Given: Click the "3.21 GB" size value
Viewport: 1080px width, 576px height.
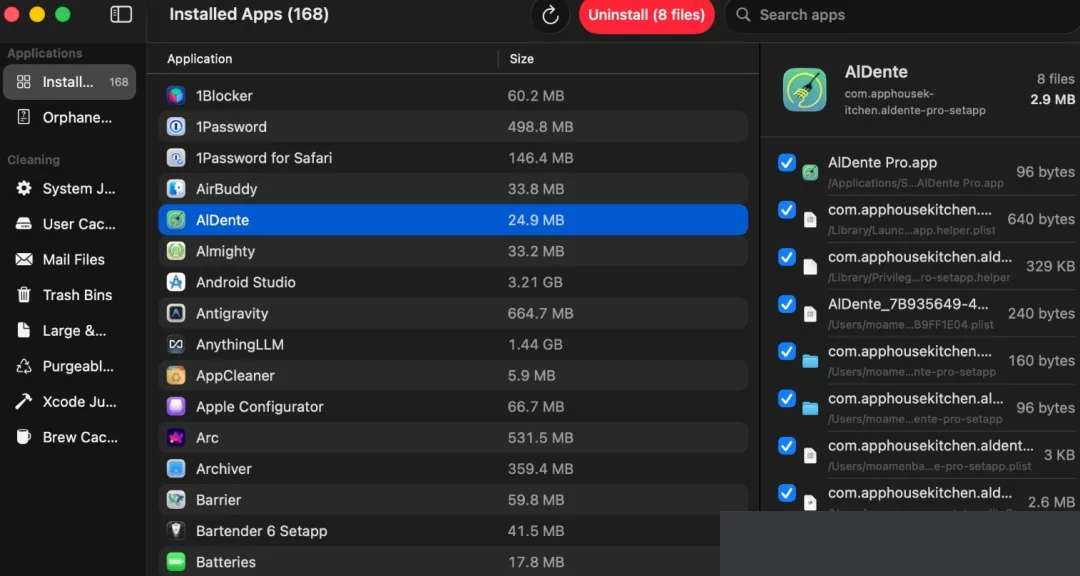Looking at the screenshot, I should 535,282.
